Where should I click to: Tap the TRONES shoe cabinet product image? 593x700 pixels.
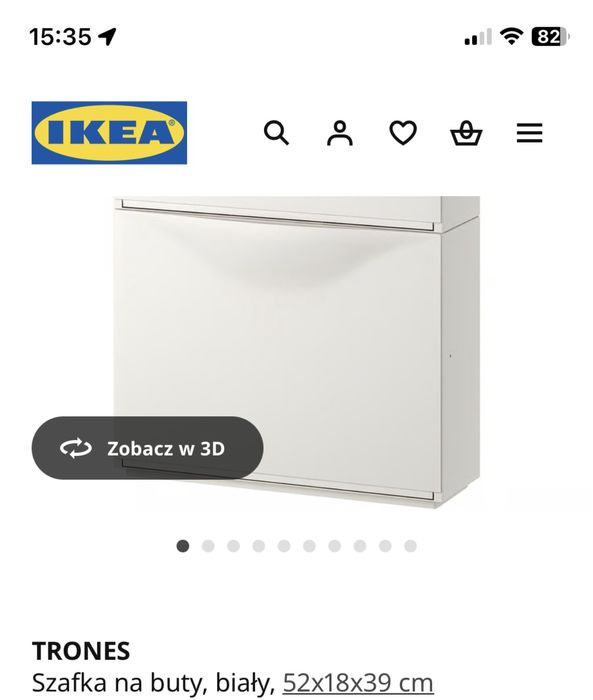coord(296,352)
